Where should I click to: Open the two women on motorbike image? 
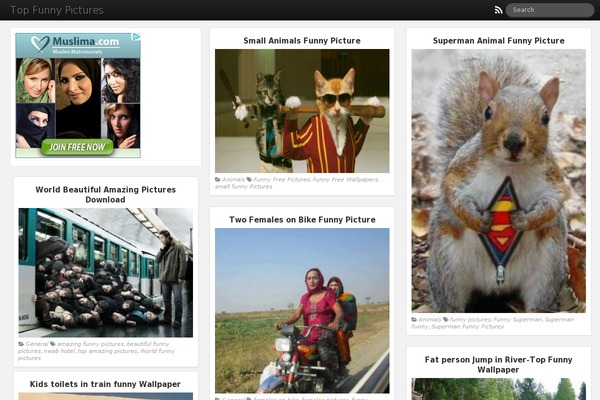302,310
